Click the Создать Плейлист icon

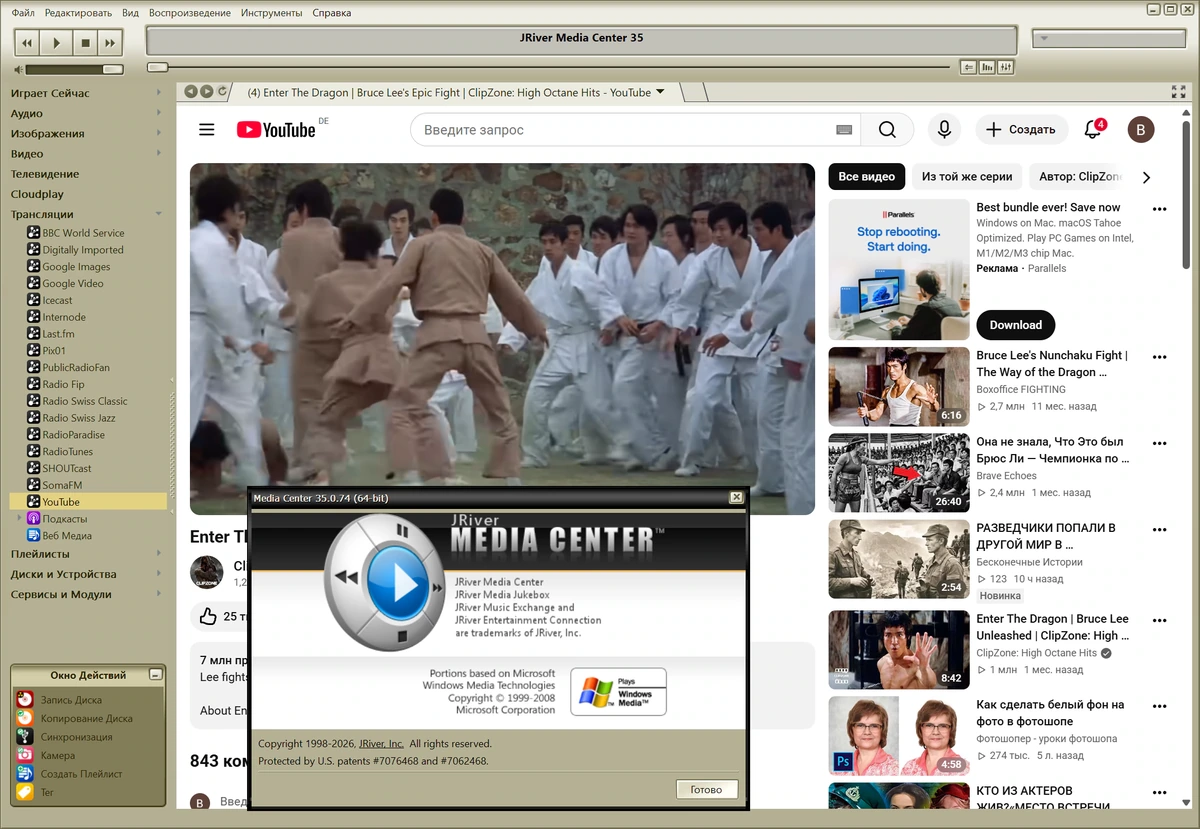(25, 774)
